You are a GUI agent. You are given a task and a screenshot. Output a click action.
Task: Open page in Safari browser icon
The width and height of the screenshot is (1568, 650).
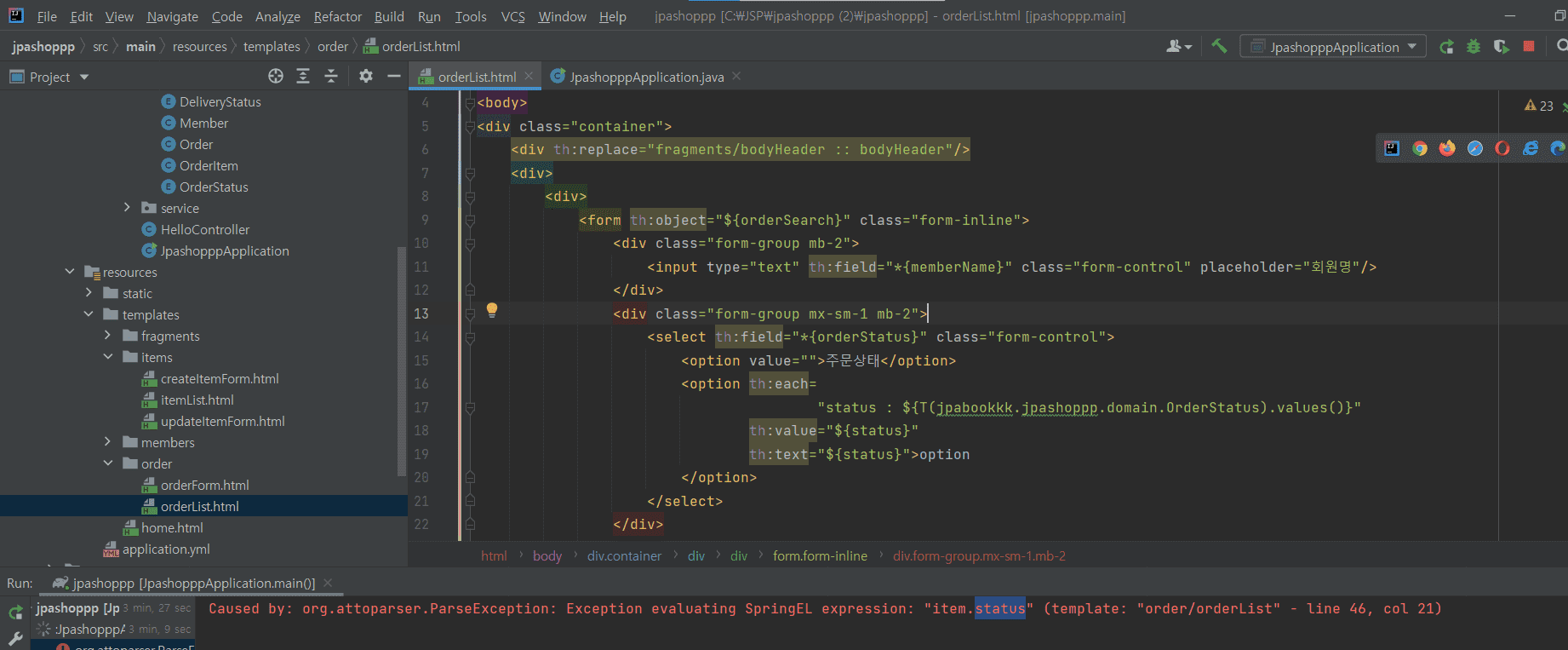[1475, 148]
